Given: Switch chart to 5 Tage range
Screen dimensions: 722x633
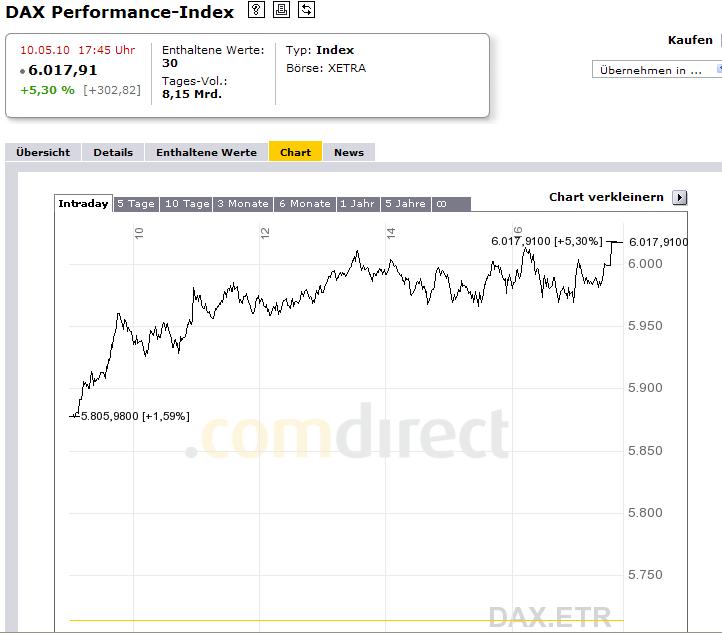Looking at the screenshot, I should (x=136, y=204).
